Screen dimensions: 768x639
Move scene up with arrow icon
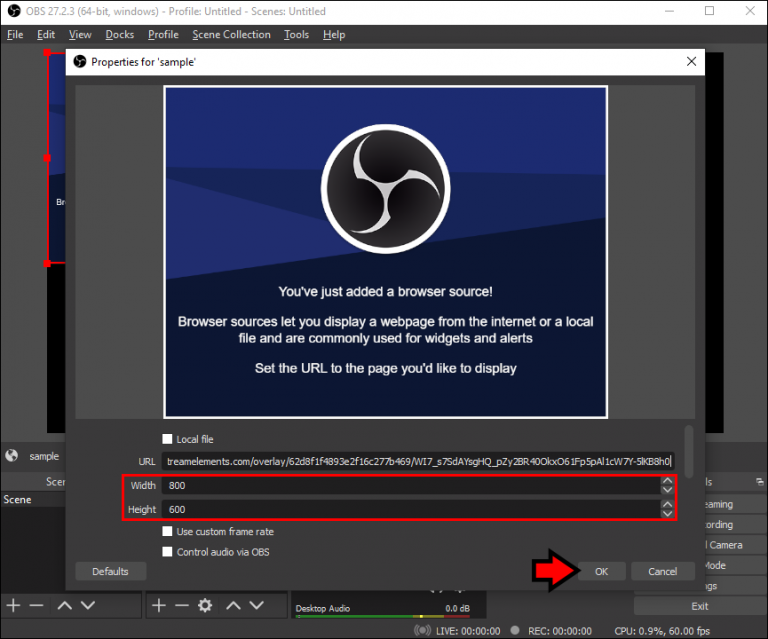65,606
